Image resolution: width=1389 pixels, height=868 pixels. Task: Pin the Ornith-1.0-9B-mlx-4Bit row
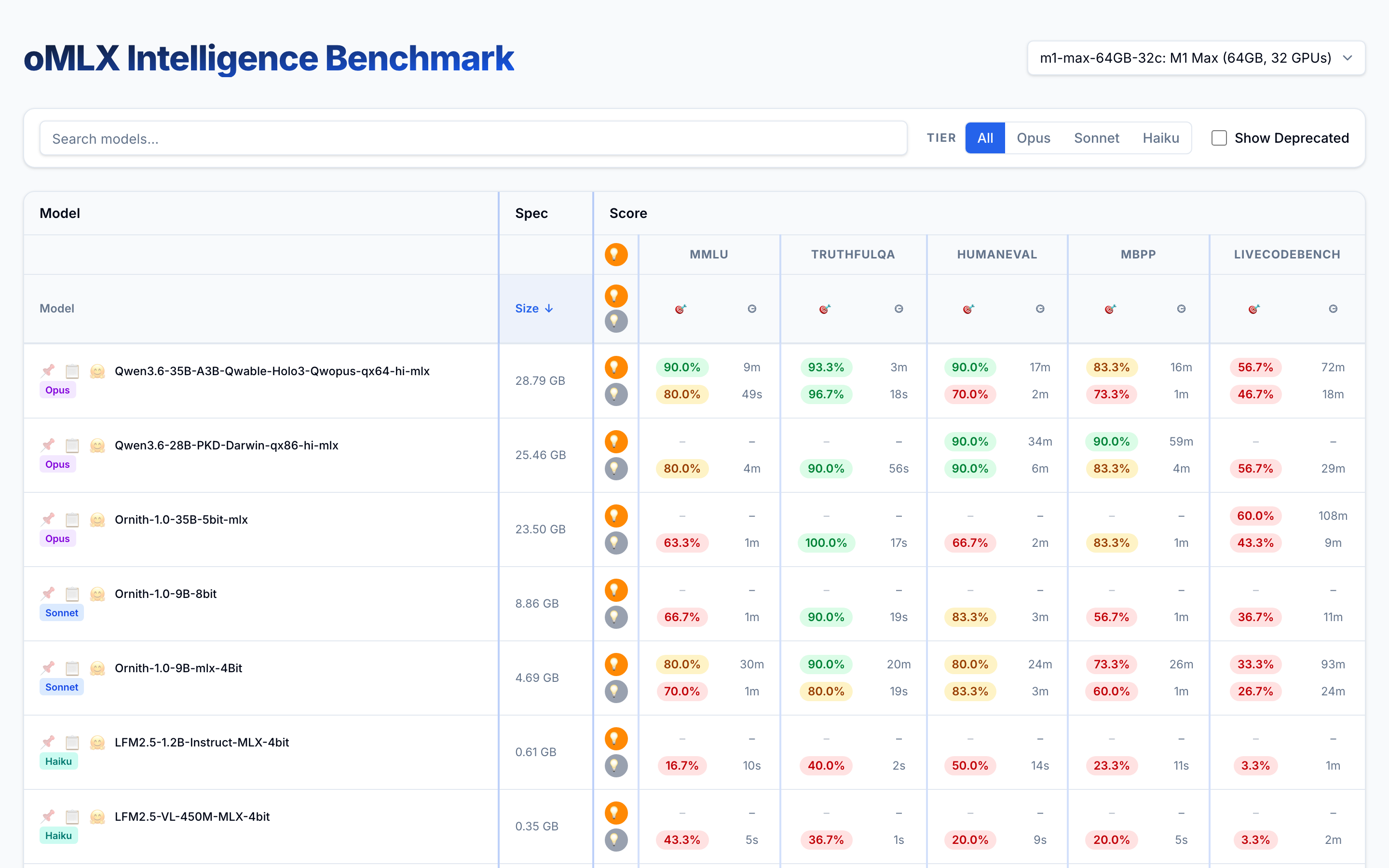click(48, 668)
